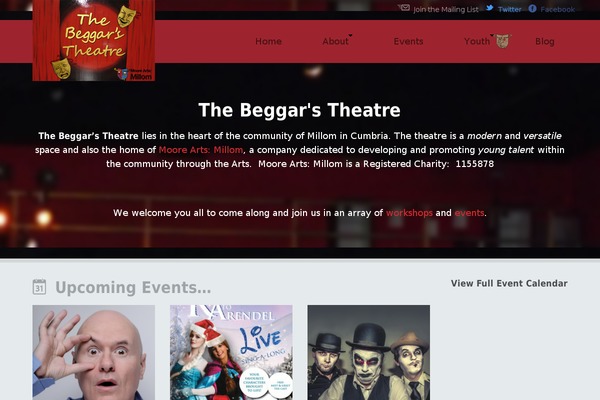Open the Join the Mailing List link

pos(446,10)
